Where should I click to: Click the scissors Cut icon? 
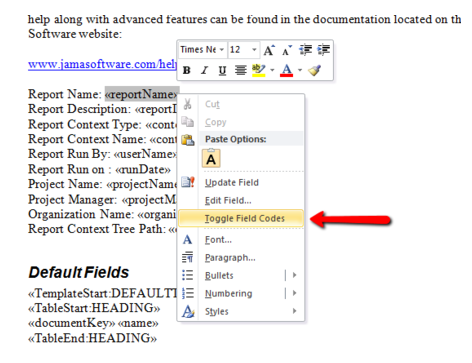188,104
